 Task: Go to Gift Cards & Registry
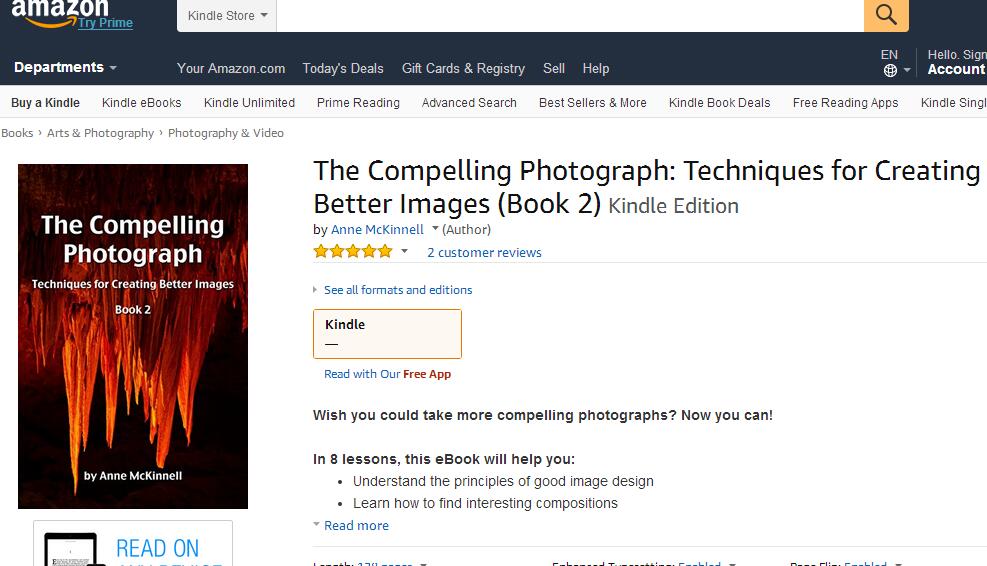pos(463,68)
